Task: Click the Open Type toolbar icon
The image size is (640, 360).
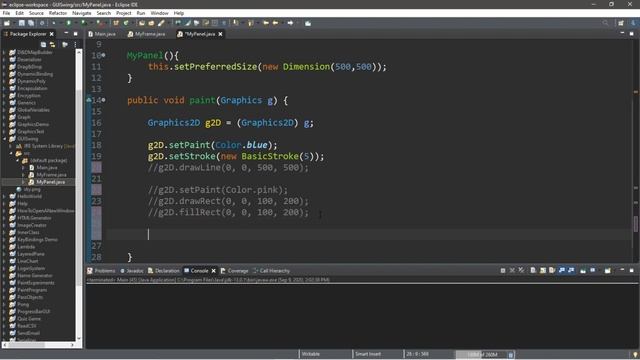Action: pos(142,23)
